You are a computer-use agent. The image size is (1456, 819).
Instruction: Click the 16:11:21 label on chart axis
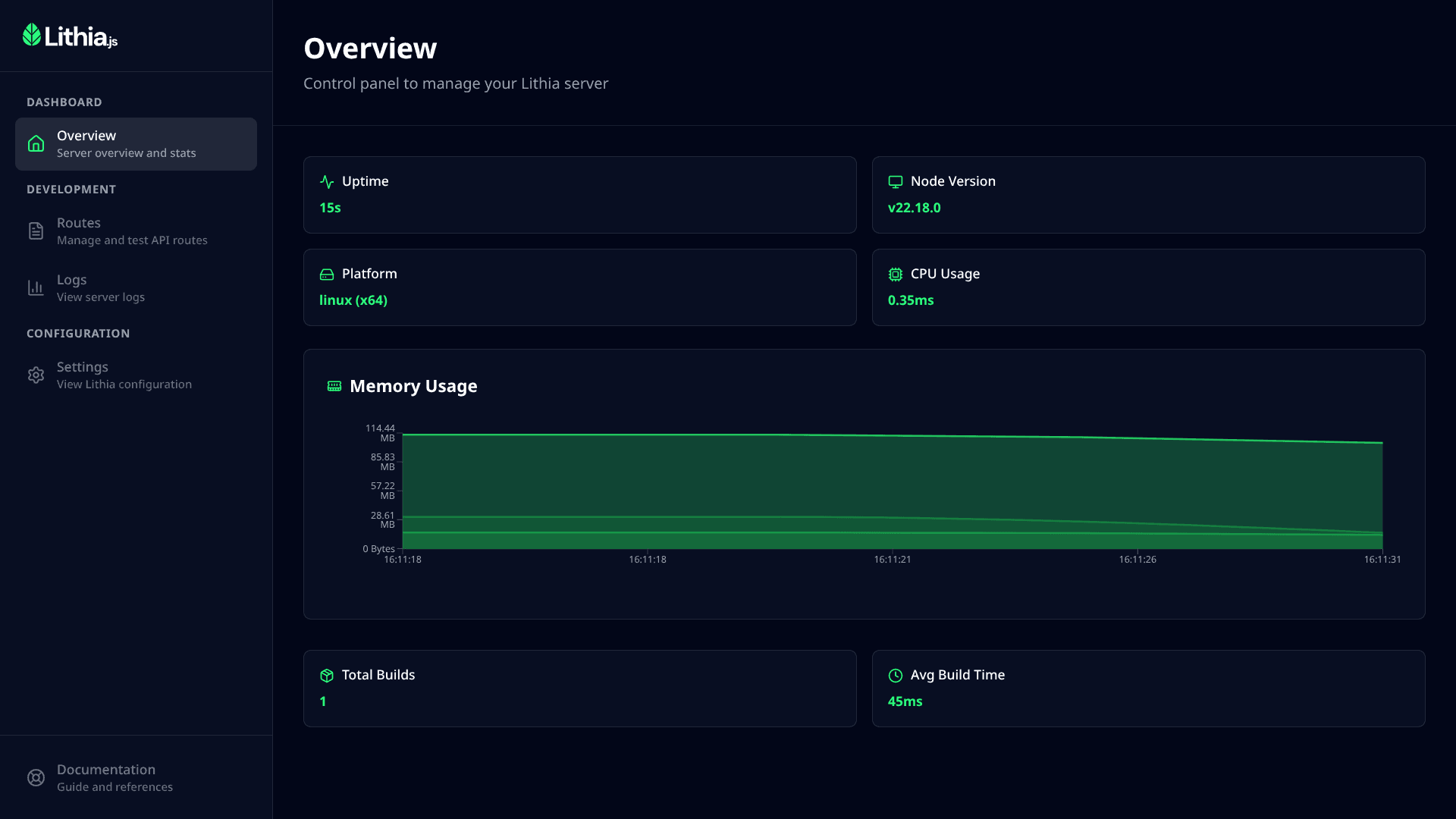point(893,560)
